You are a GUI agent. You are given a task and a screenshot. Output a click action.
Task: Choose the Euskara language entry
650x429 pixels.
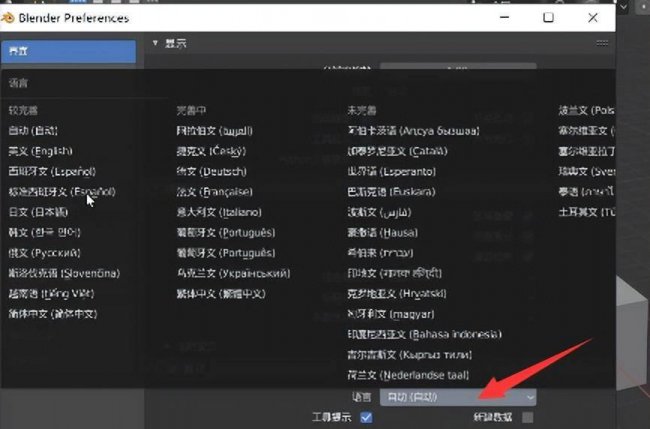pos(392,192)
